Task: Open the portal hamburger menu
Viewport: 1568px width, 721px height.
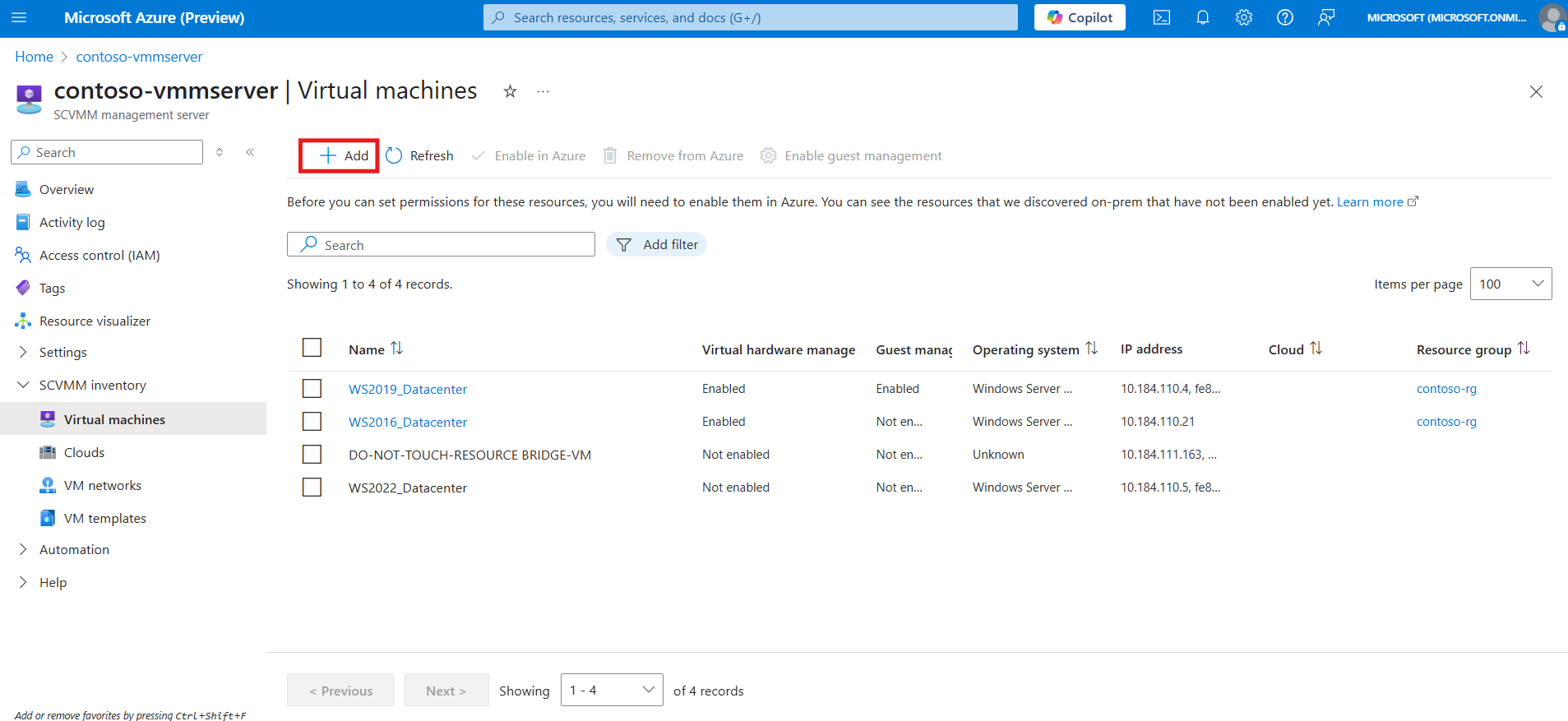Action: click(x=19, y=17)
